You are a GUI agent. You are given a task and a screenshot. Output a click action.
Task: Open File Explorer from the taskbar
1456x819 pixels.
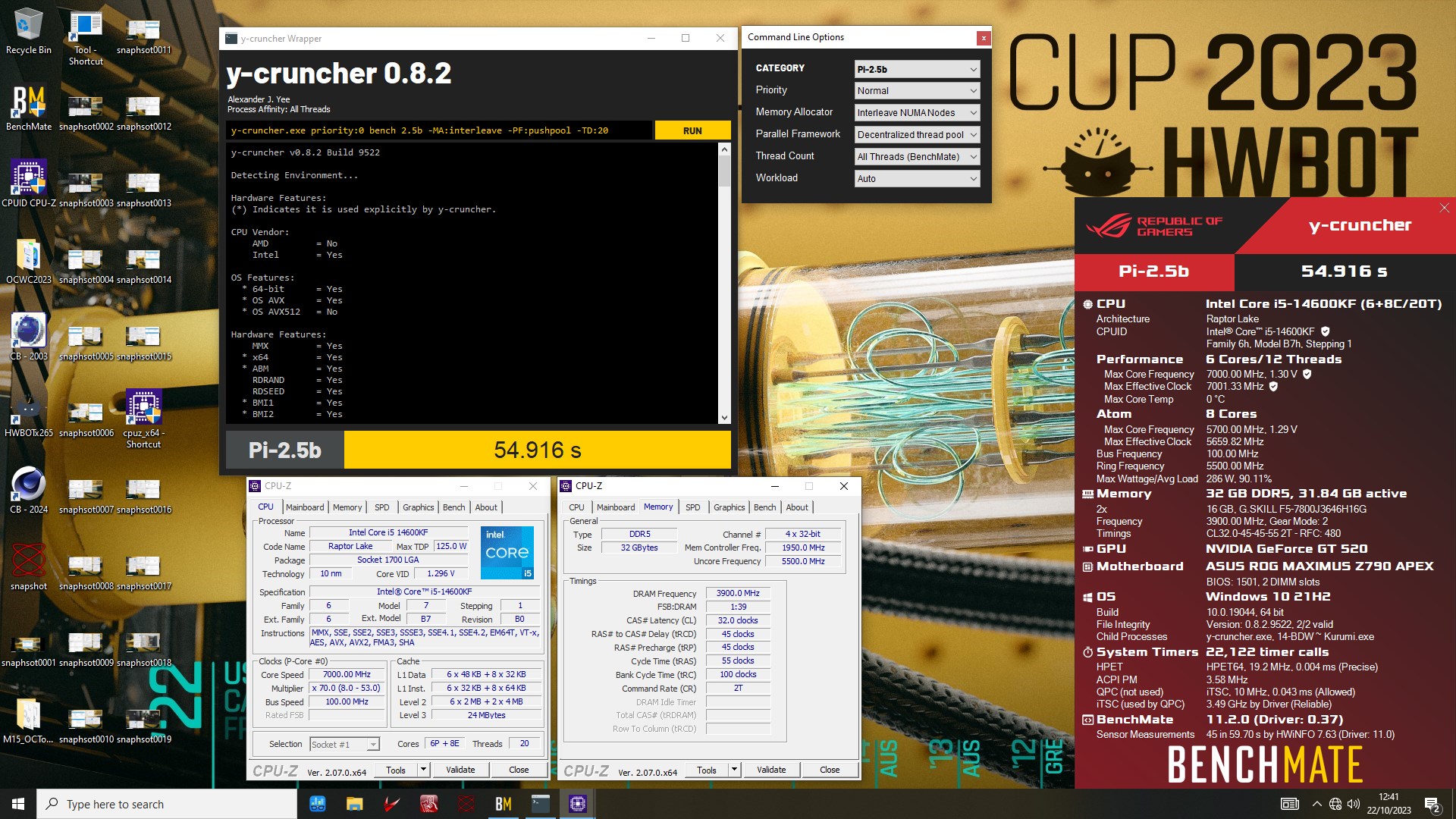tap(354, 804)
